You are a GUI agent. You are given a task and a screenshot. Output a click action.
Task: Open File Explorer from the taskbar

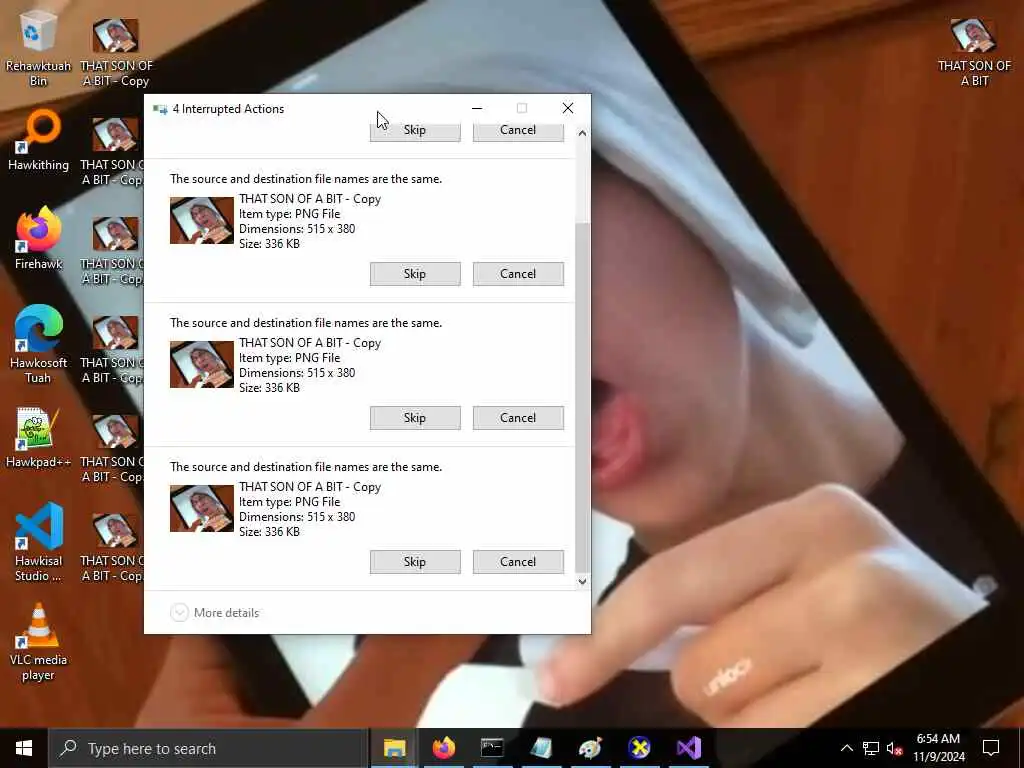[x=394, y=748]
